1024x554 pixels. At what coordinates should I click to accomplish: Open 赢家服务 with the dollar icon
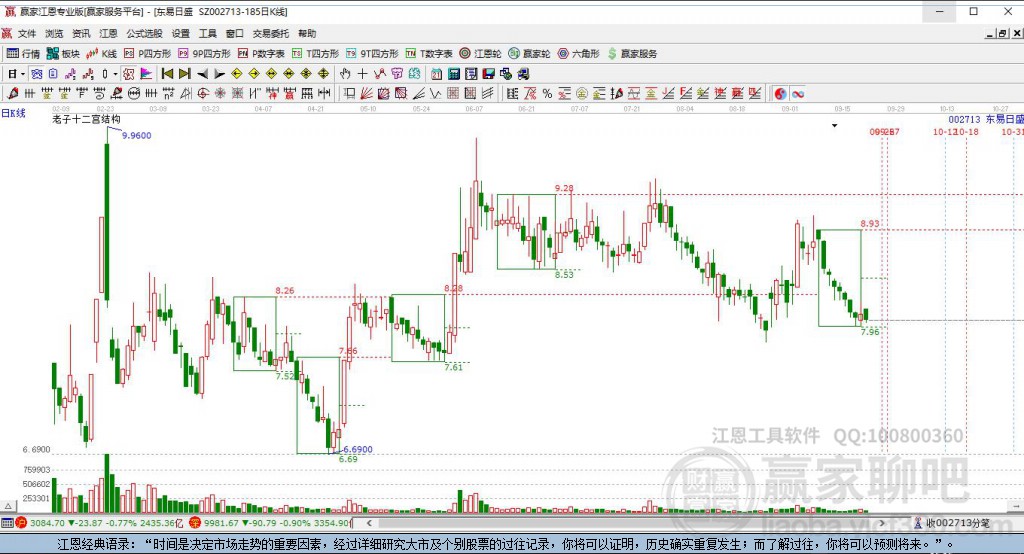coord(632,54)
